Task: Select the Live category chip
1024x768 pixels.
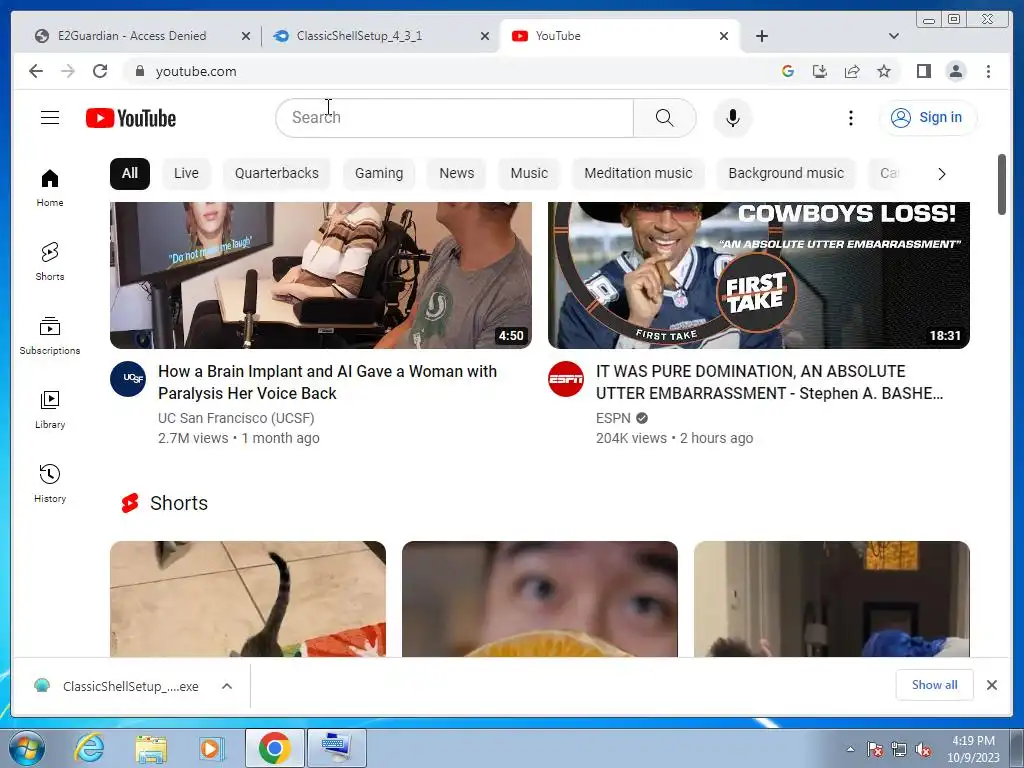Action: (x=186, y=173)
